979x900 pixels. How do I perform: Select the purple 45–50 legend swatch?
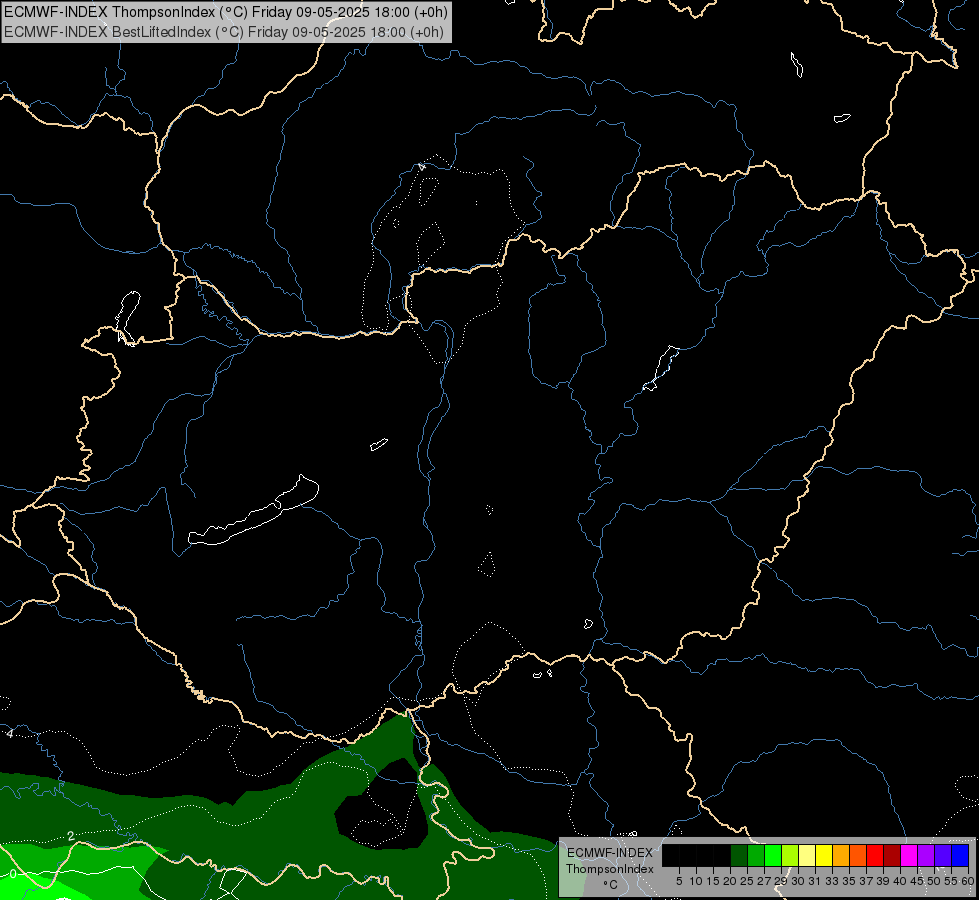926,855
